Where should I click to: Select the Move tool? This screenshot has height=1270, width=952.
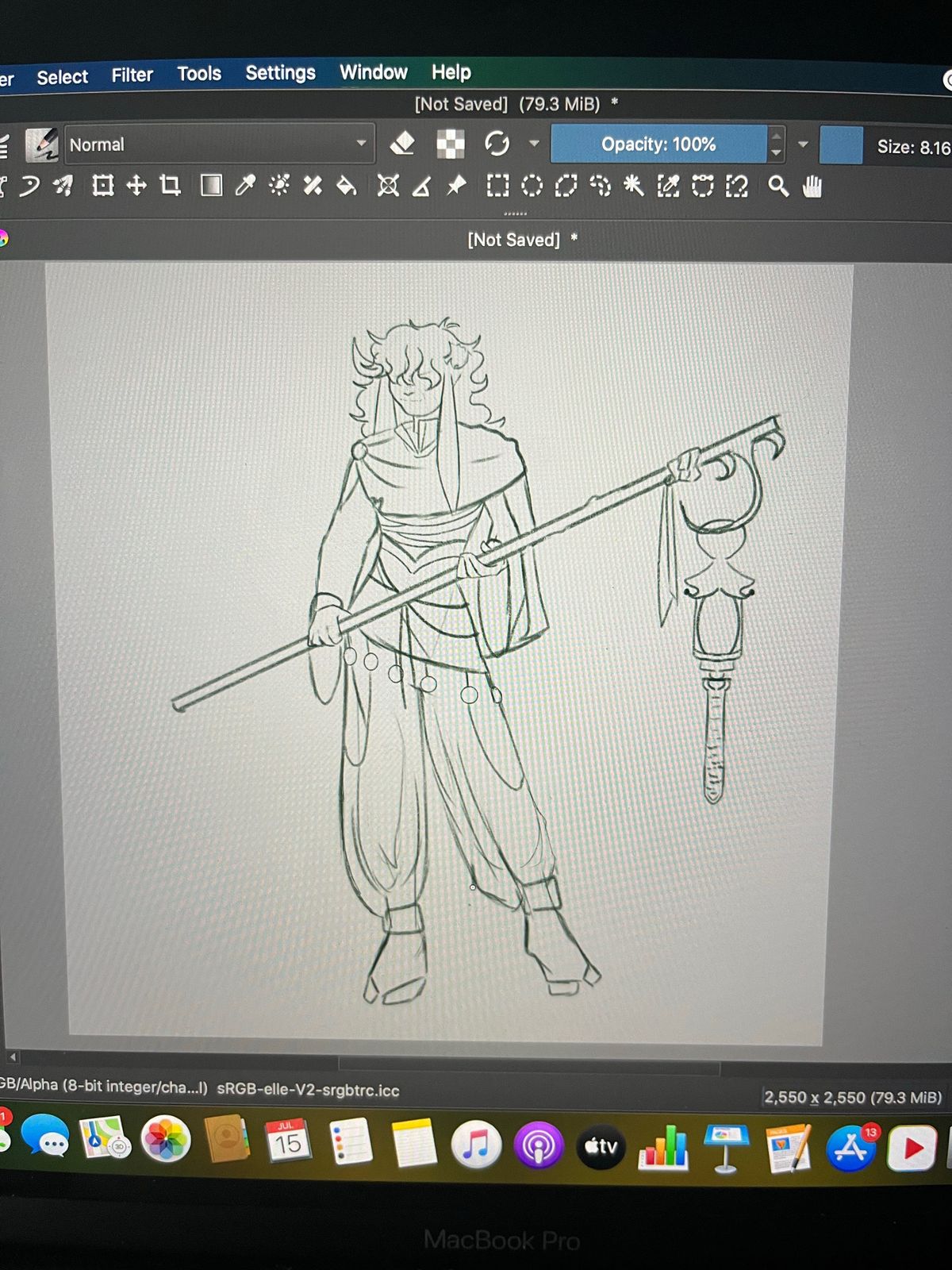tap(136, 187)
